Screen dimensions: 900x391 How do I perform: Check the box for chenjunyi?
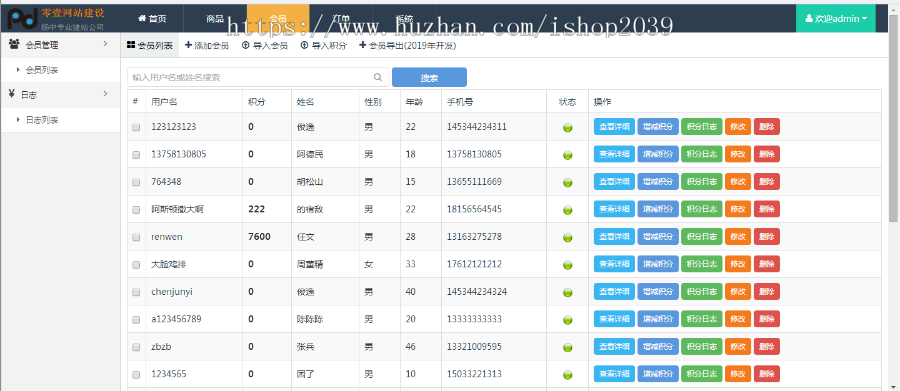(x=136, y=292)
